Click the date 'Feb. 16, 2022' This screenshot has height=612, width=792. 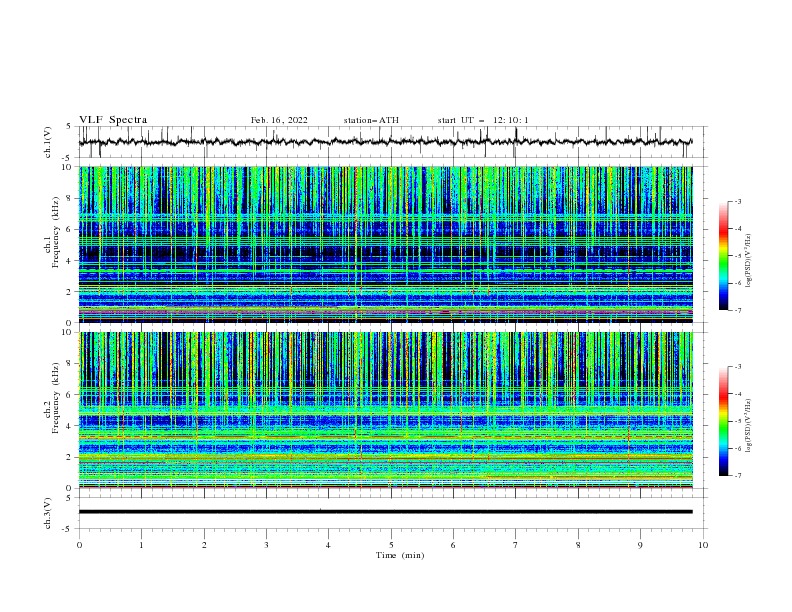pos(279,120)
